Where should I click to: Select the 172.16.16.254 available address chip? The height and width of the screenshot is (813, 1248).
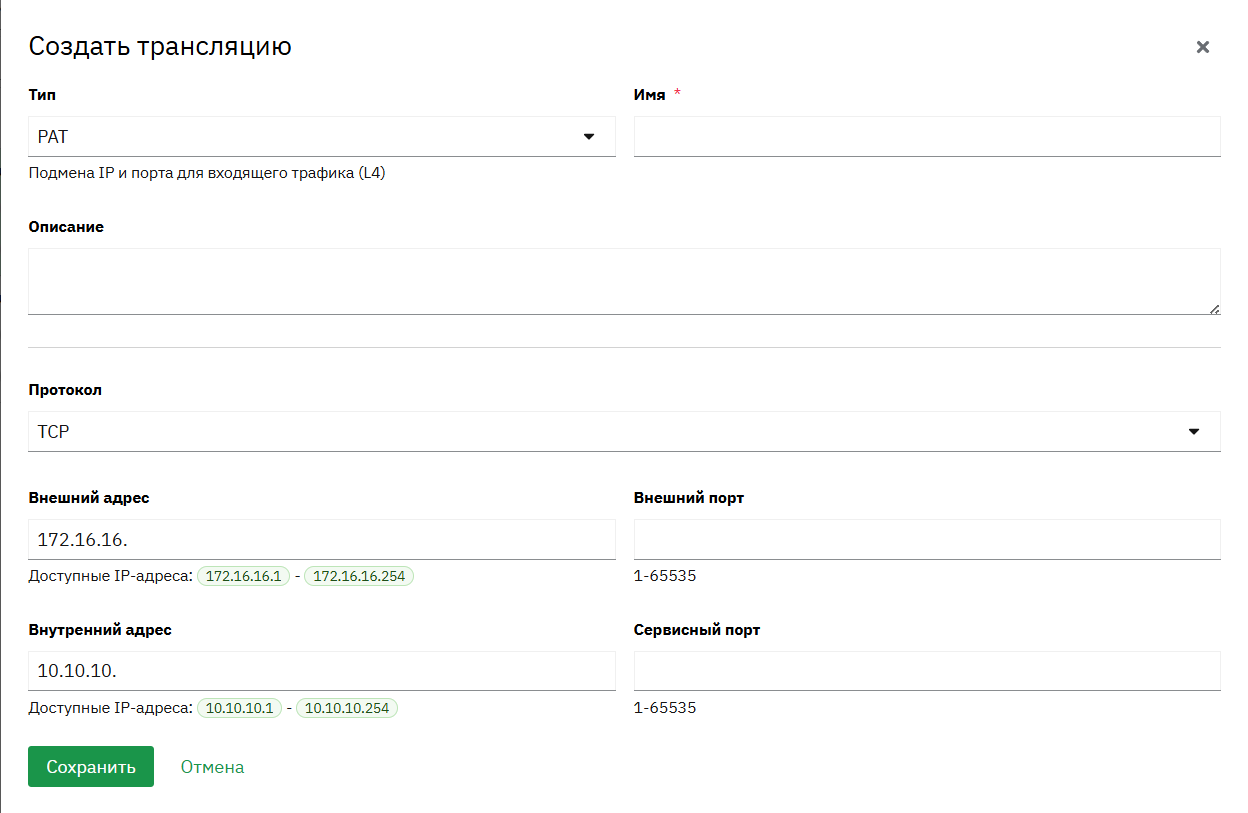359,576
